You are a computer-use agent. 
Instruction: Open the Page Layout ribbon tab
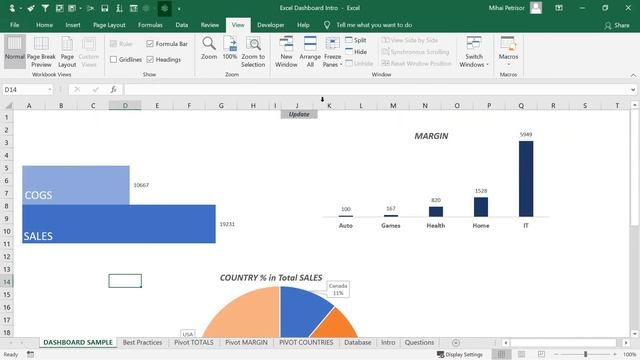click(109, 25)
